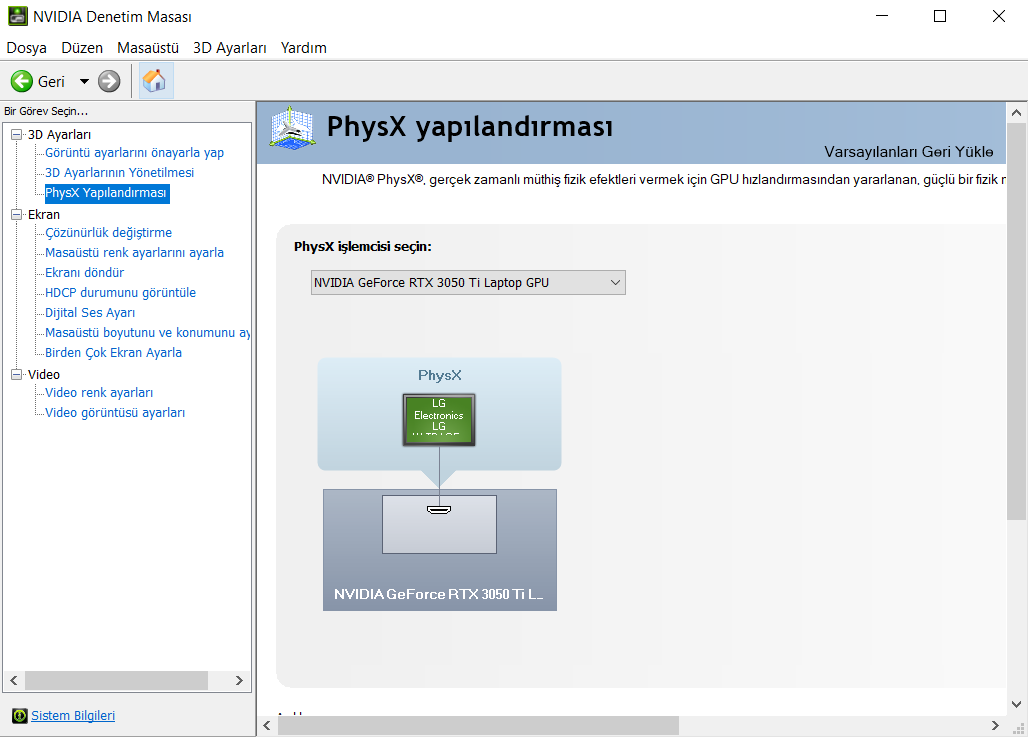1028x737 pixels.
Task: Open Video görüntüsü ayarları task
Action: (115, 412)
